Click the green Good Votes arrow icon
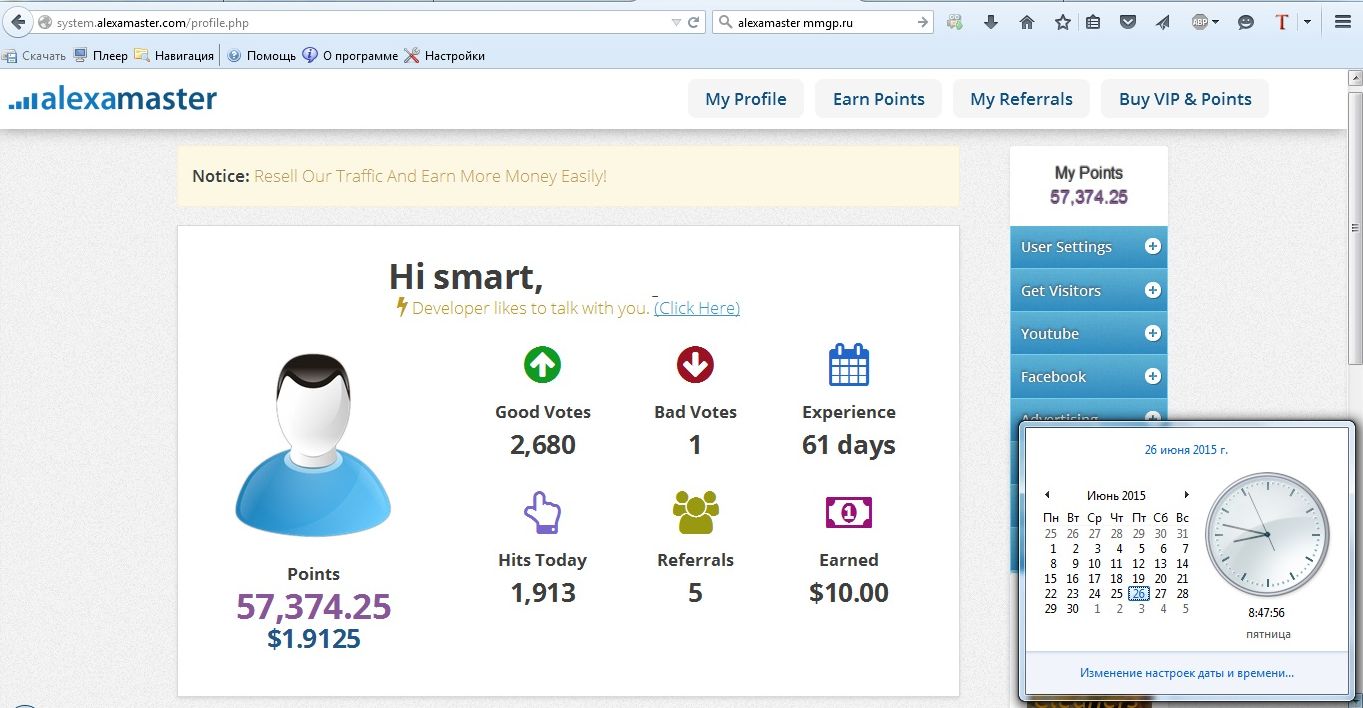This screenshot has height=708, width=1363. point(542,365)
